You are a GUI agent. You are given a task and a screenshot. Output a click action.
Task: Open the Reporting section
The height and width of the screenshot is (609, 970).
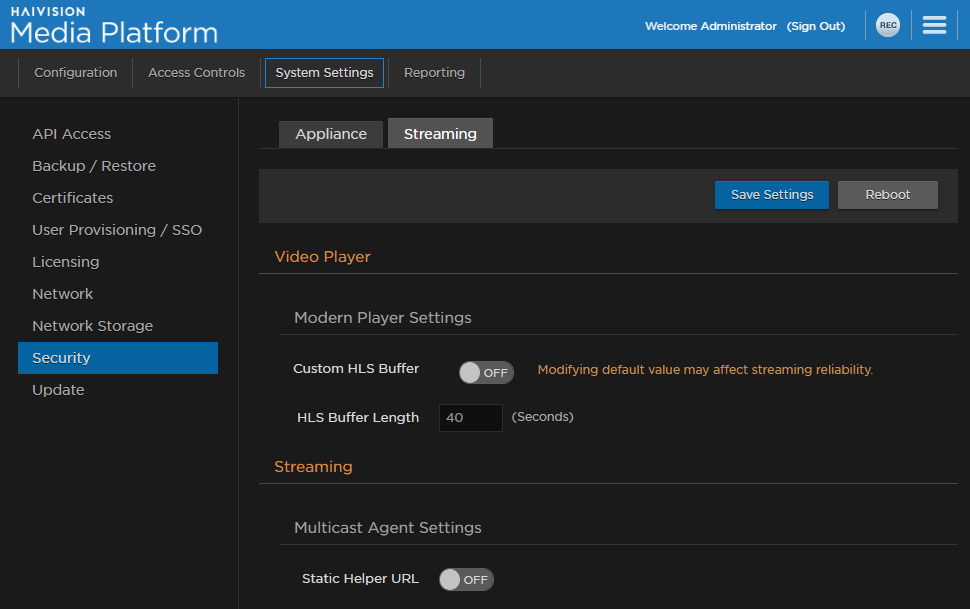point(434,72)
